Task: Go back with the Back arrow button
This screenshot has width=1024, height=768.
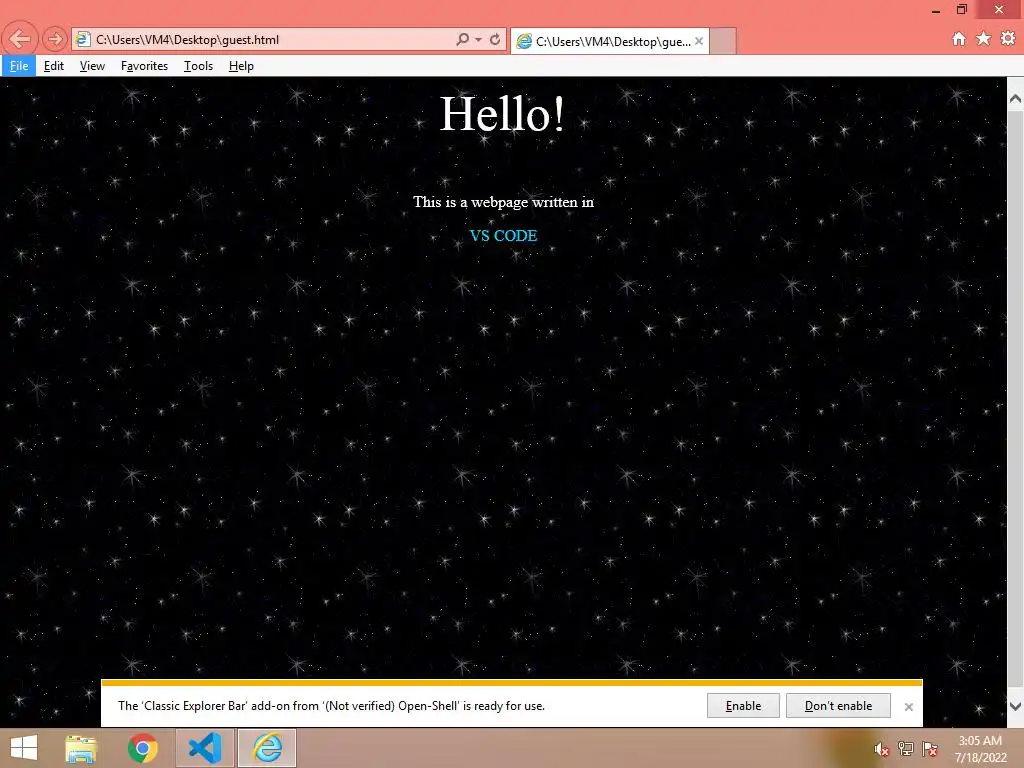Action: [20, 39]
